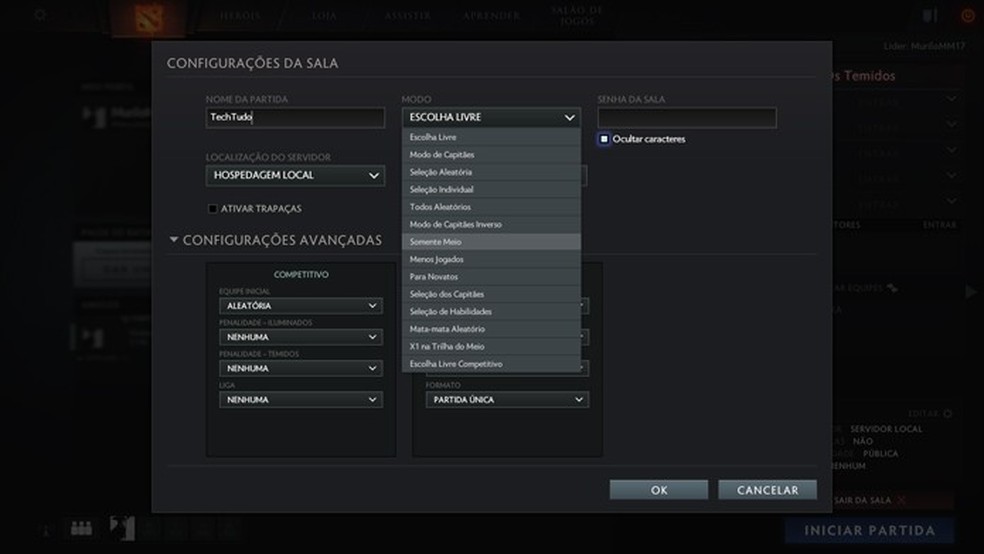Click the settings gear icon top left
984x554 pixels.
tap(40, 15)
